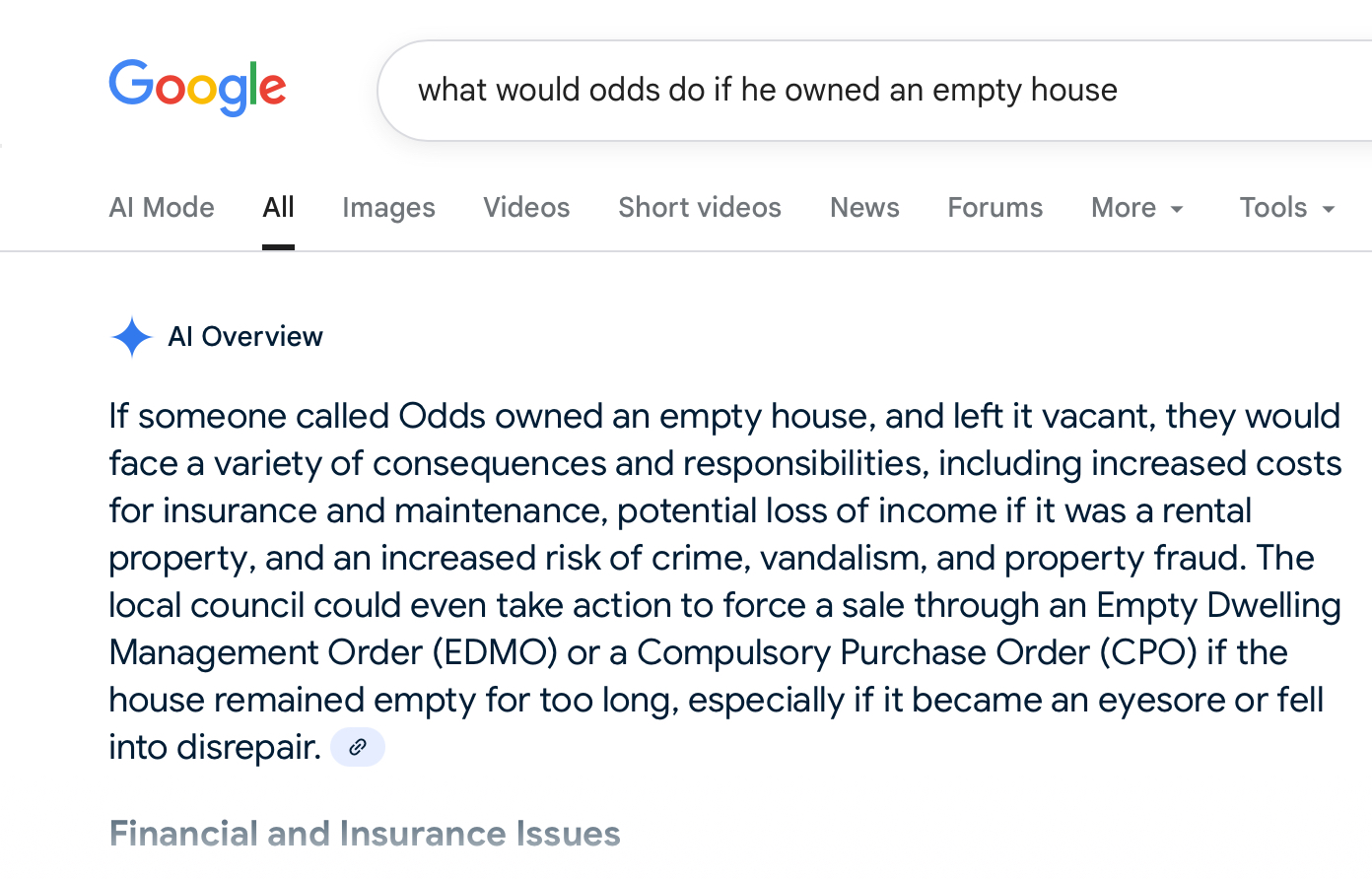Viewport: 1372px width, 879px height.
Task: Switch to the News tab
Action: coord(864,208)
